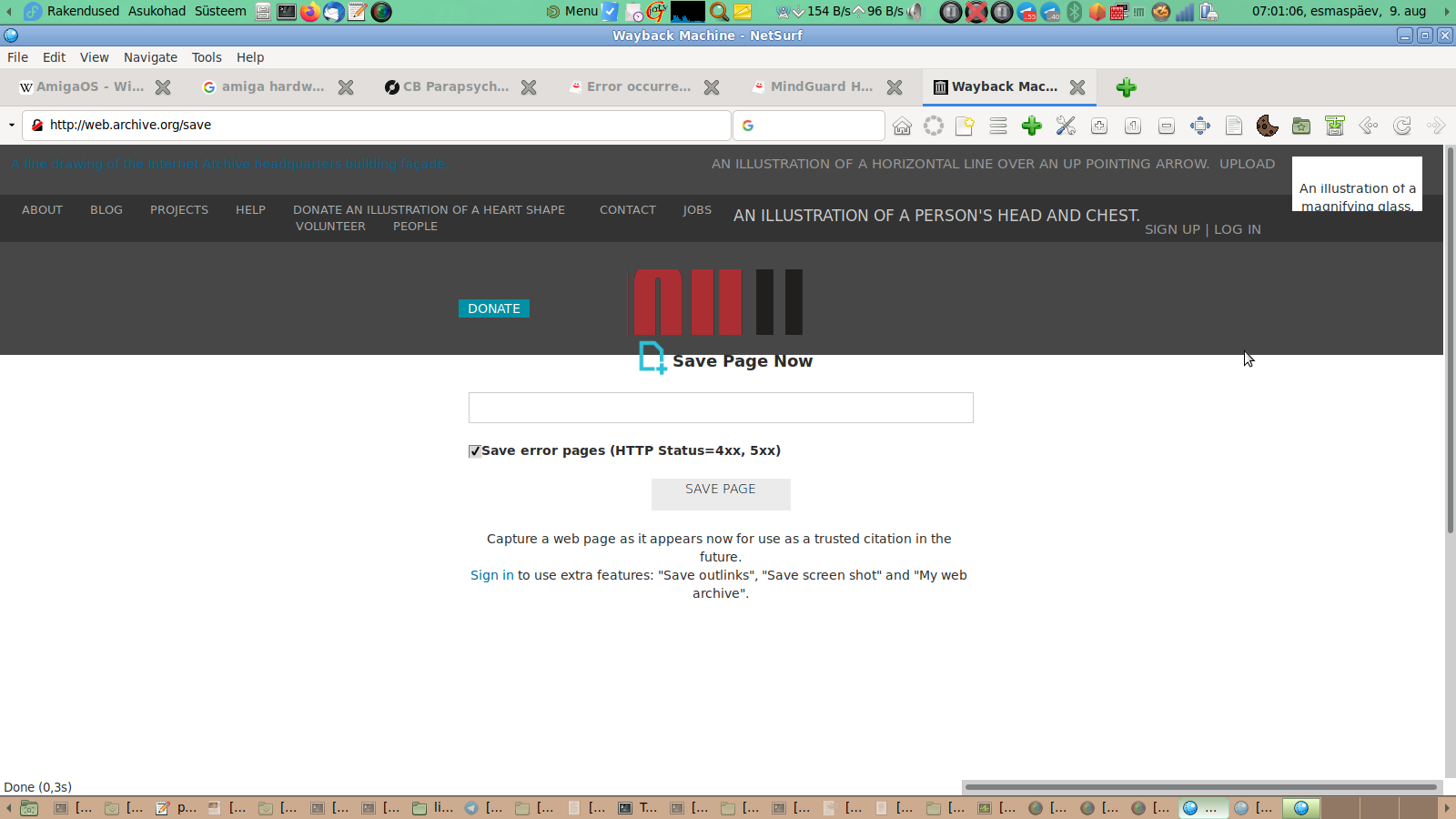Expand the URL bar history dropdown arrow
This screenshot has height=819, width=1456.
pyautogui.click(x=11, y=126)
